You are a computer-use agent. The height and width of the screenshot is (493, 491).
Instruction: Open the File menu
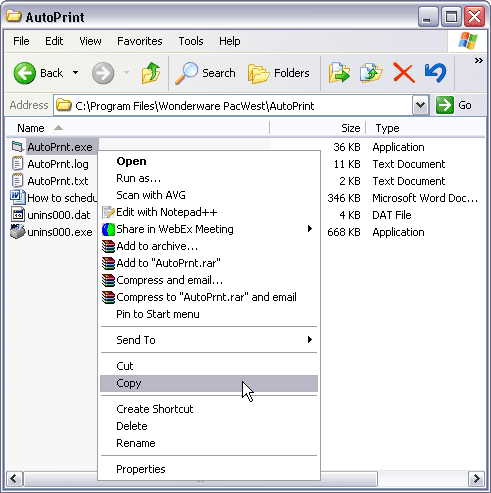click(x=21, y=41)
